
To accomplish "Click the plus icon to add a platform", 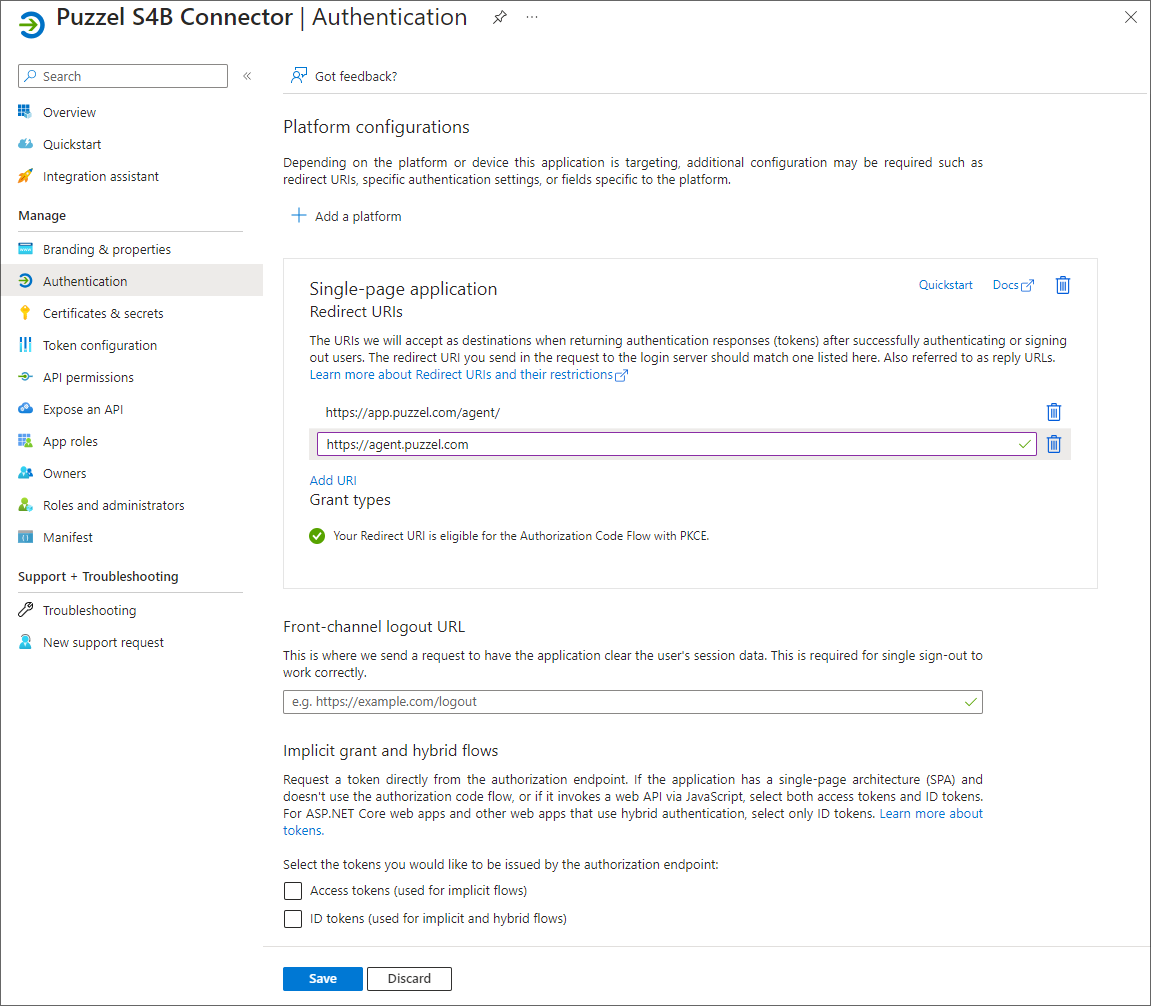I will [298, 216].
